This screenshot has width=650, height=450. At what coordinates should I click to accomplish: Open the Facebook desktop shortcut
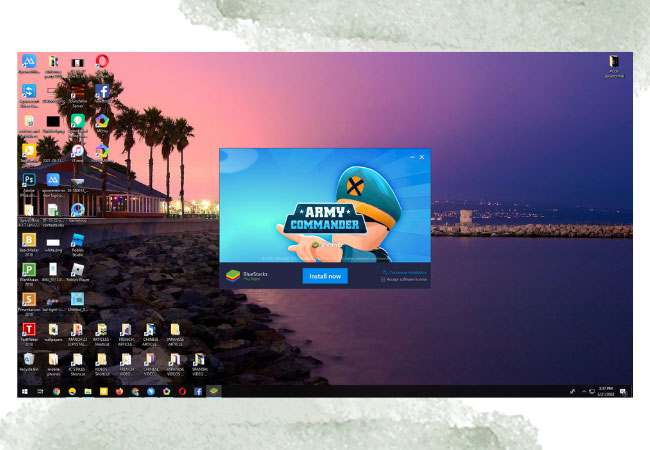[x=102, y=91]
